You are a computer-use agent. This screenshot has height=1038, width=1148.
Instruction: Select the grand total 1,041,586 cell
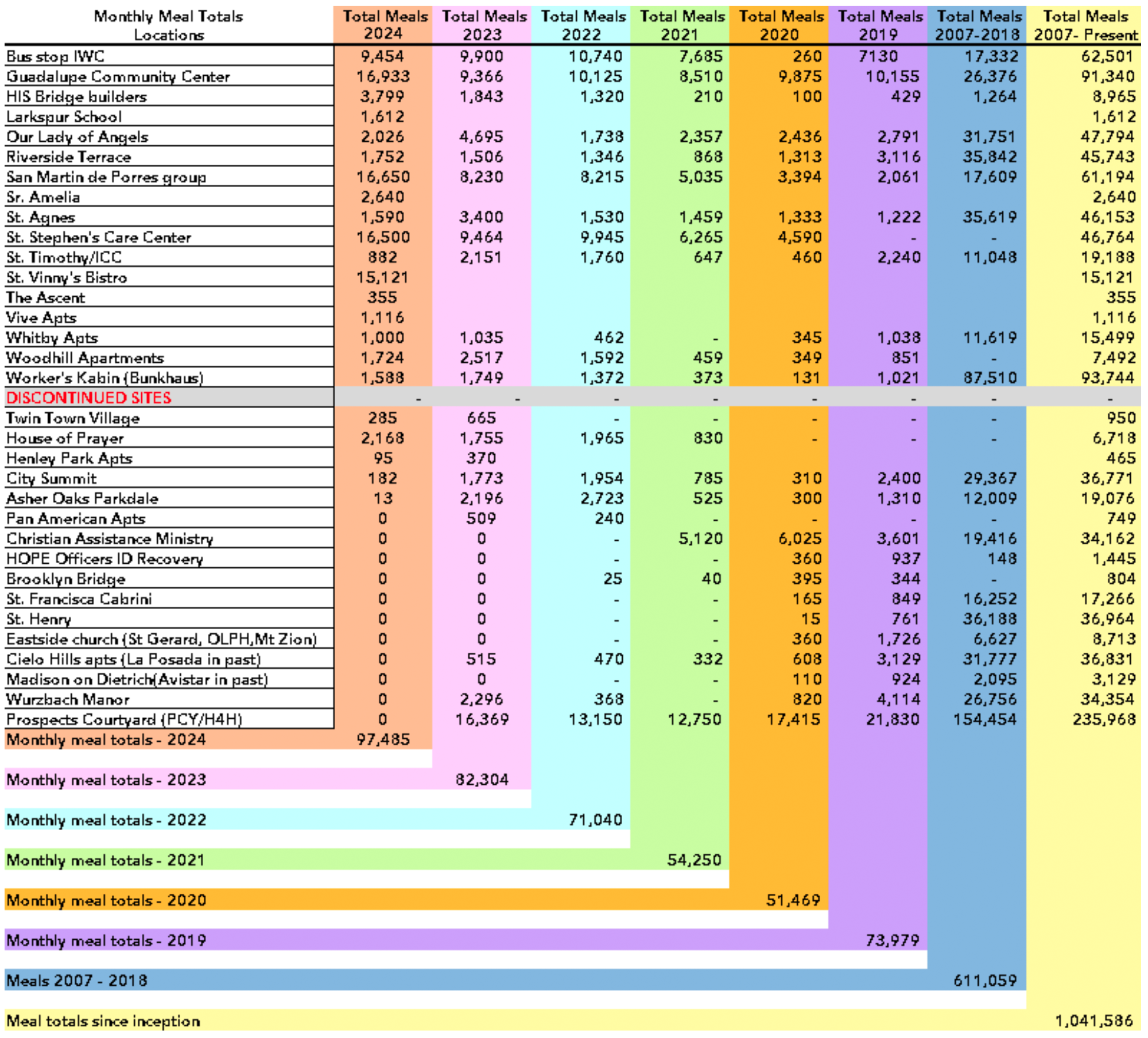[1093, 1021]
